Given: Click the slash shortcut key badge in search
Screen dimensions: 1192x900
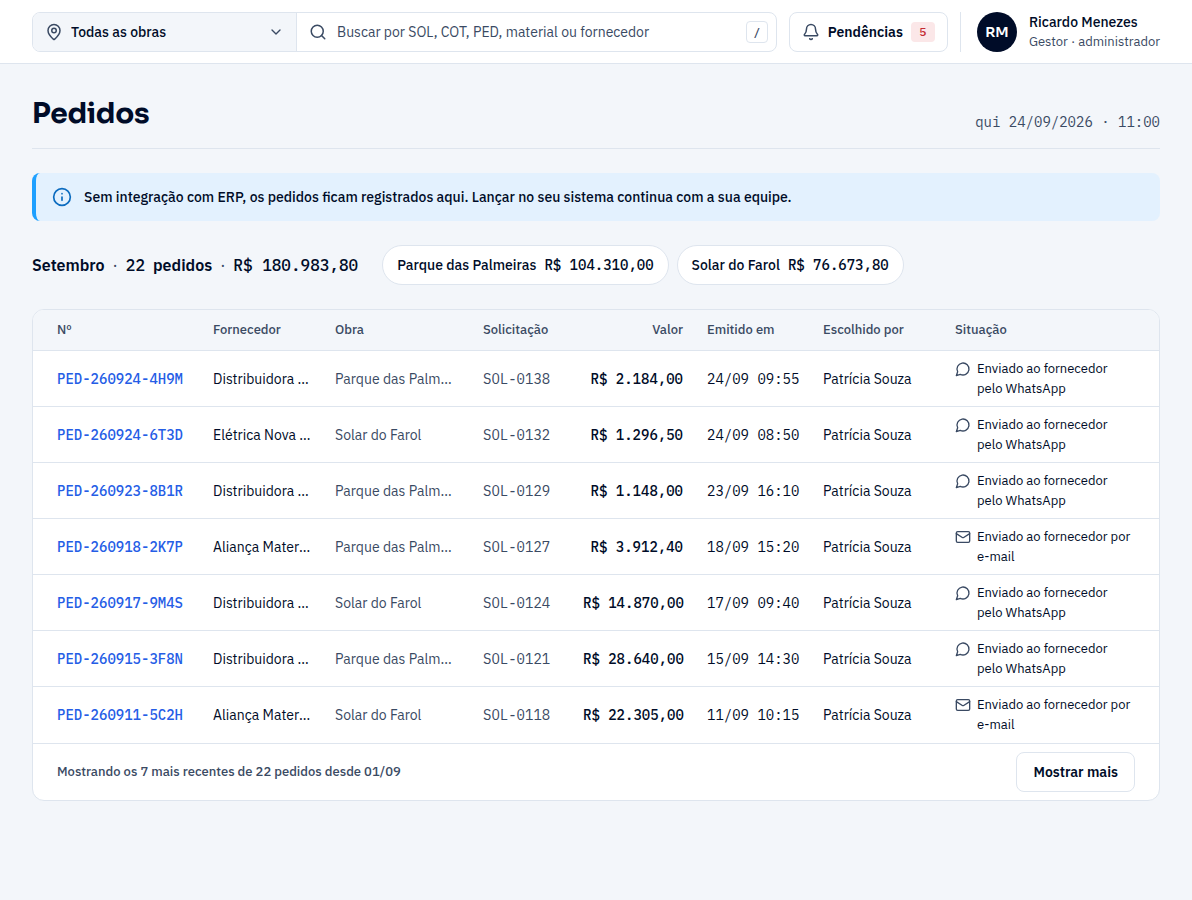Looking at the screenshot, I should (x=756, y=32).
